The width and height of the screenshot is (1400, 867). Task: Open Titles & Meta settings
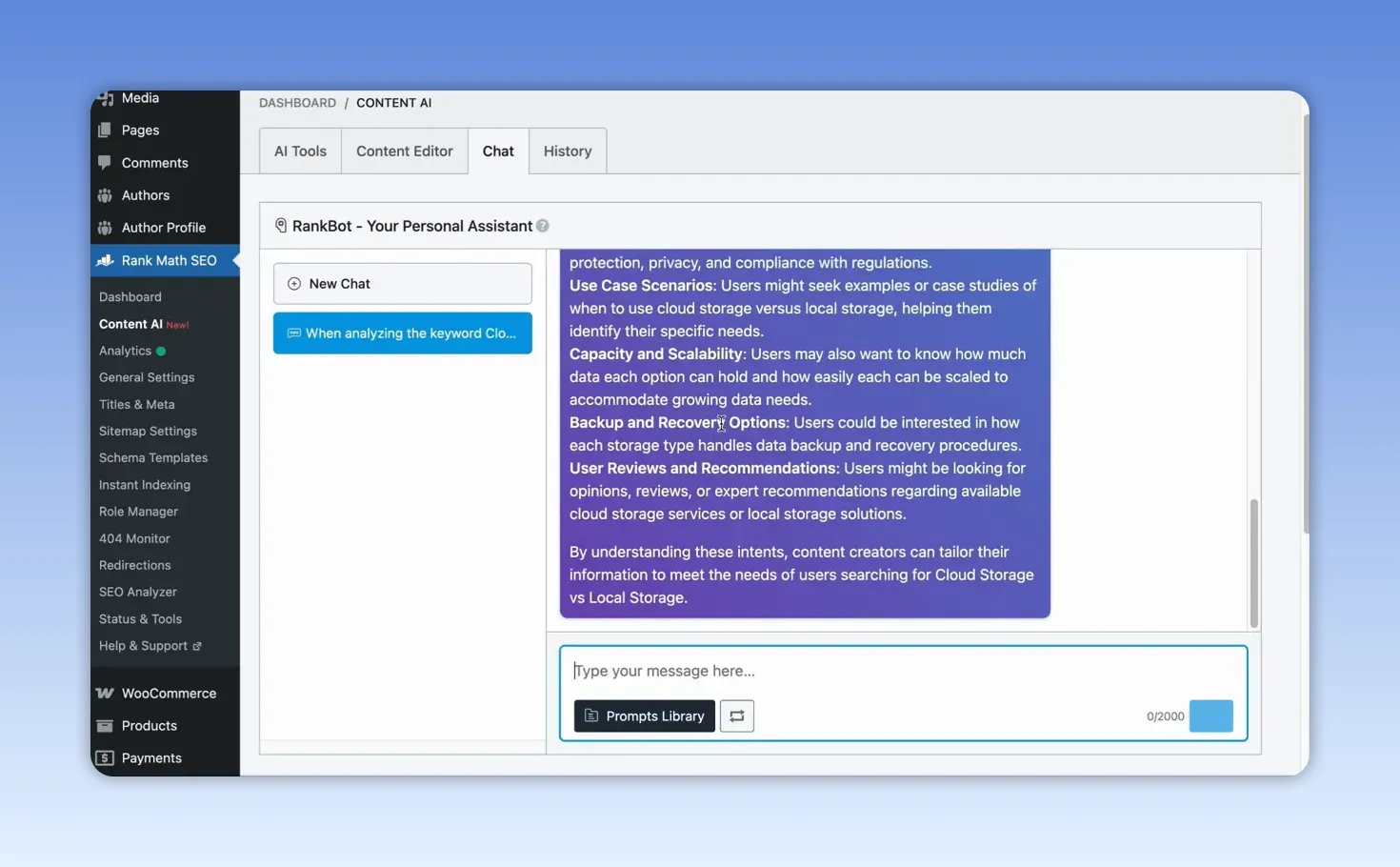pyautogui.click(x=137, y=404)
